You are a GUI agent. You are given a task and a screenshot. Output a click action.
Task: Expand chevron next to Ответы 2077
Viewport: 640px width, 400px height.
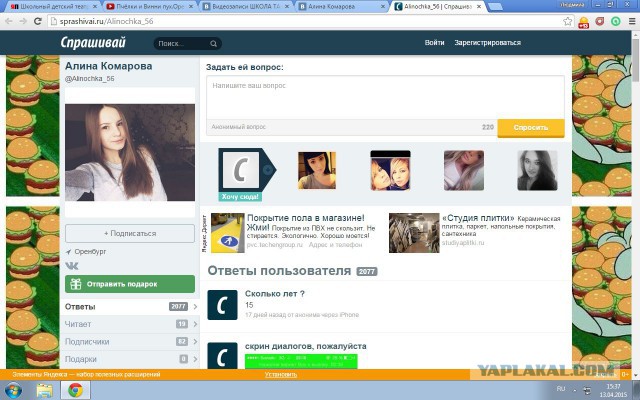click(x=195, y=307)
